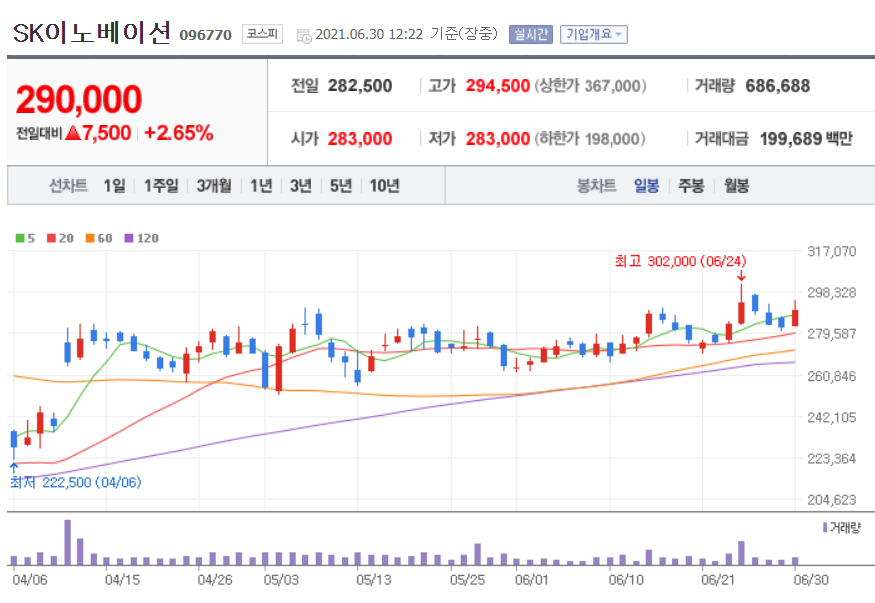Viewport: 875px width, 603px height.
Task: Click the red up-triangle change indicator
Action: tap(73, 133)
